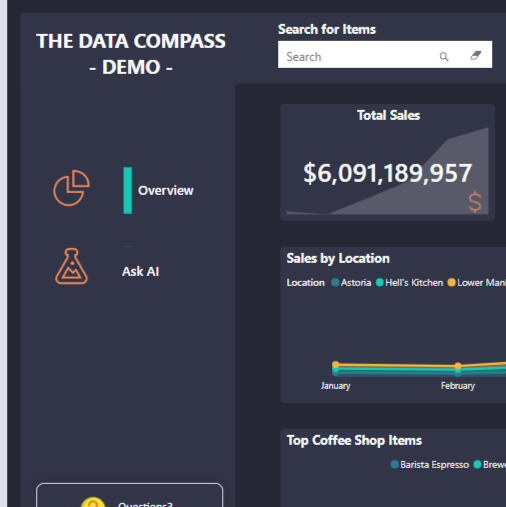Open the Ask AI page
This screenshot has height=507, width=506.
(140, 272)
